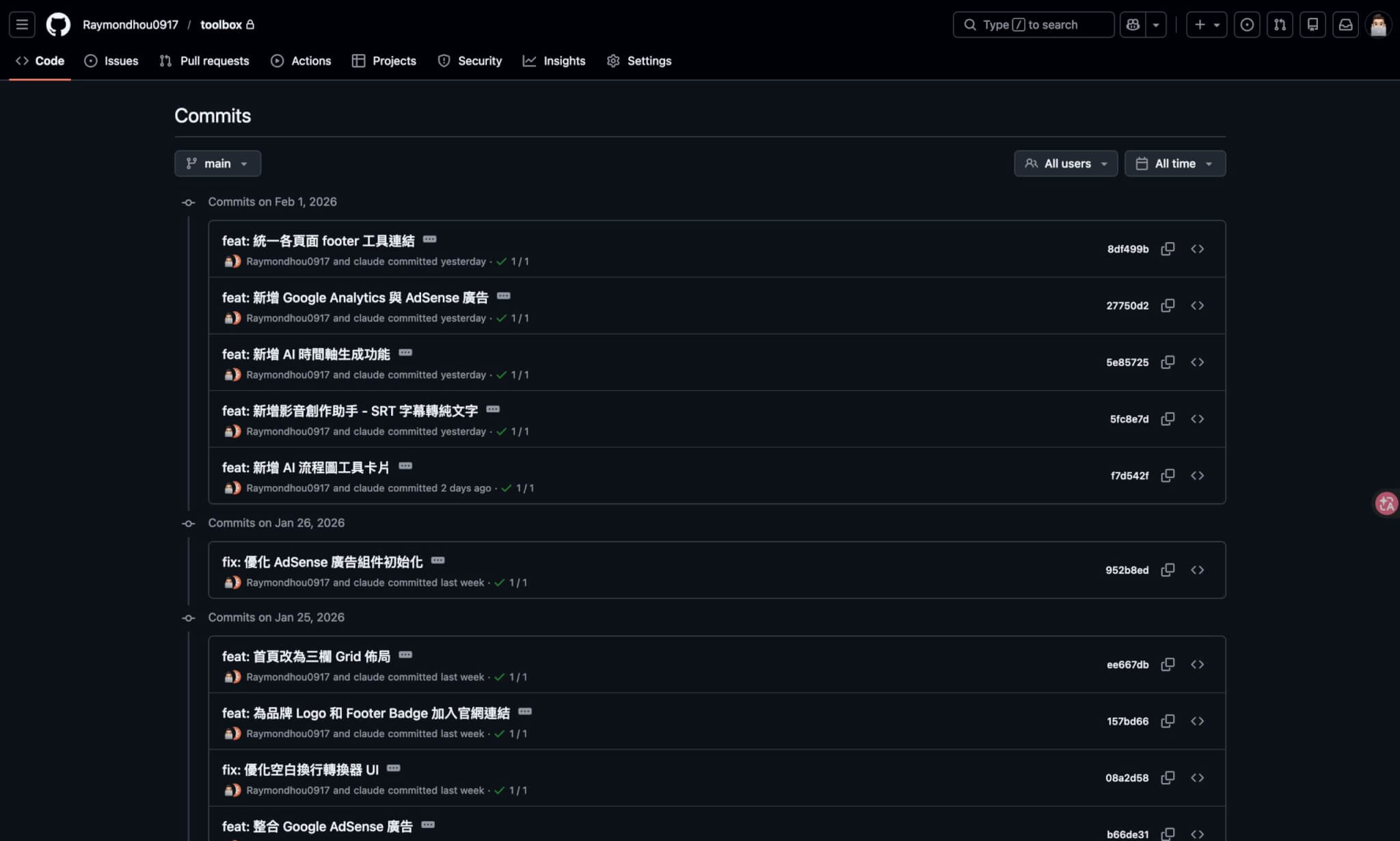Browse repository at commit f7d542f
The height and width of the screenshot is (841, 1400).
1198,475
